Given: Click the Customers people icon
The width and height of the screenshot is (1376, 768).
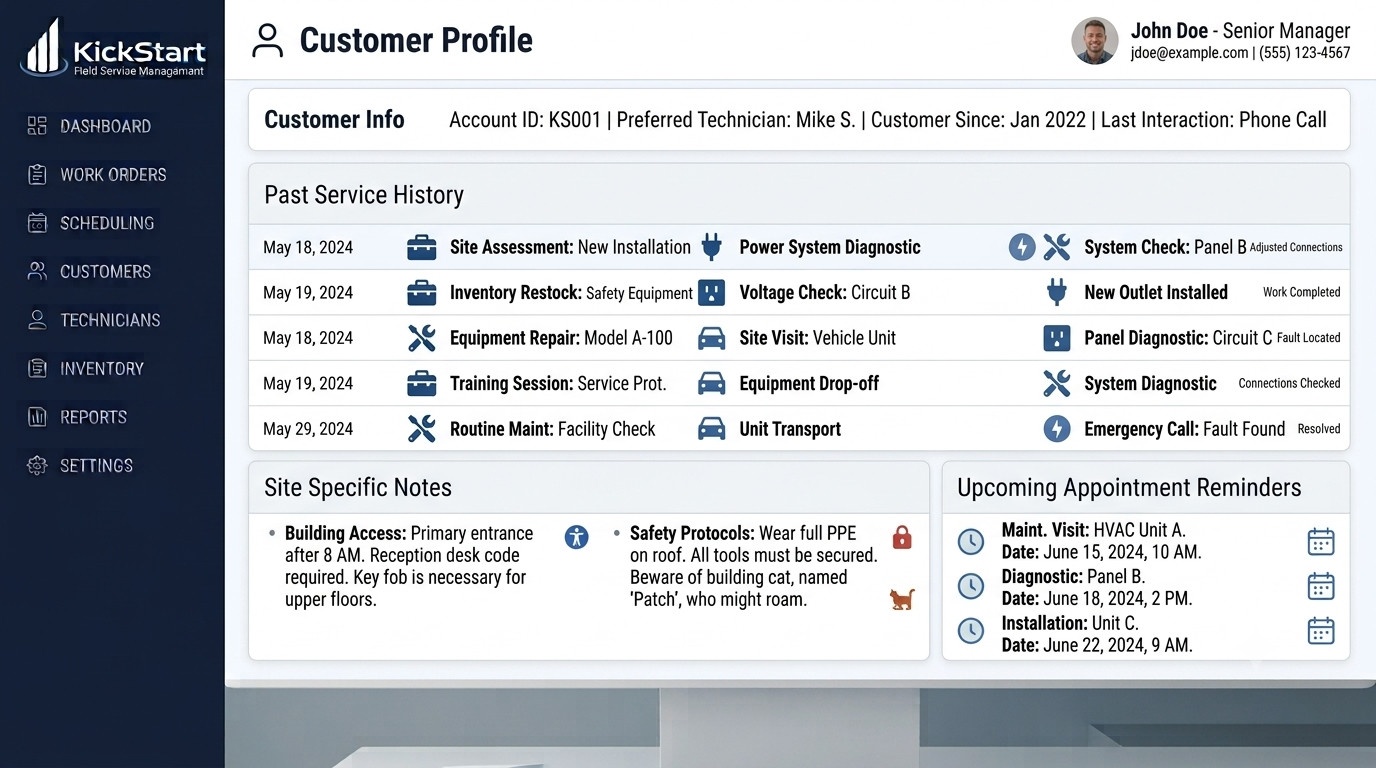Looking at the screenshot, I should point(37,271).
